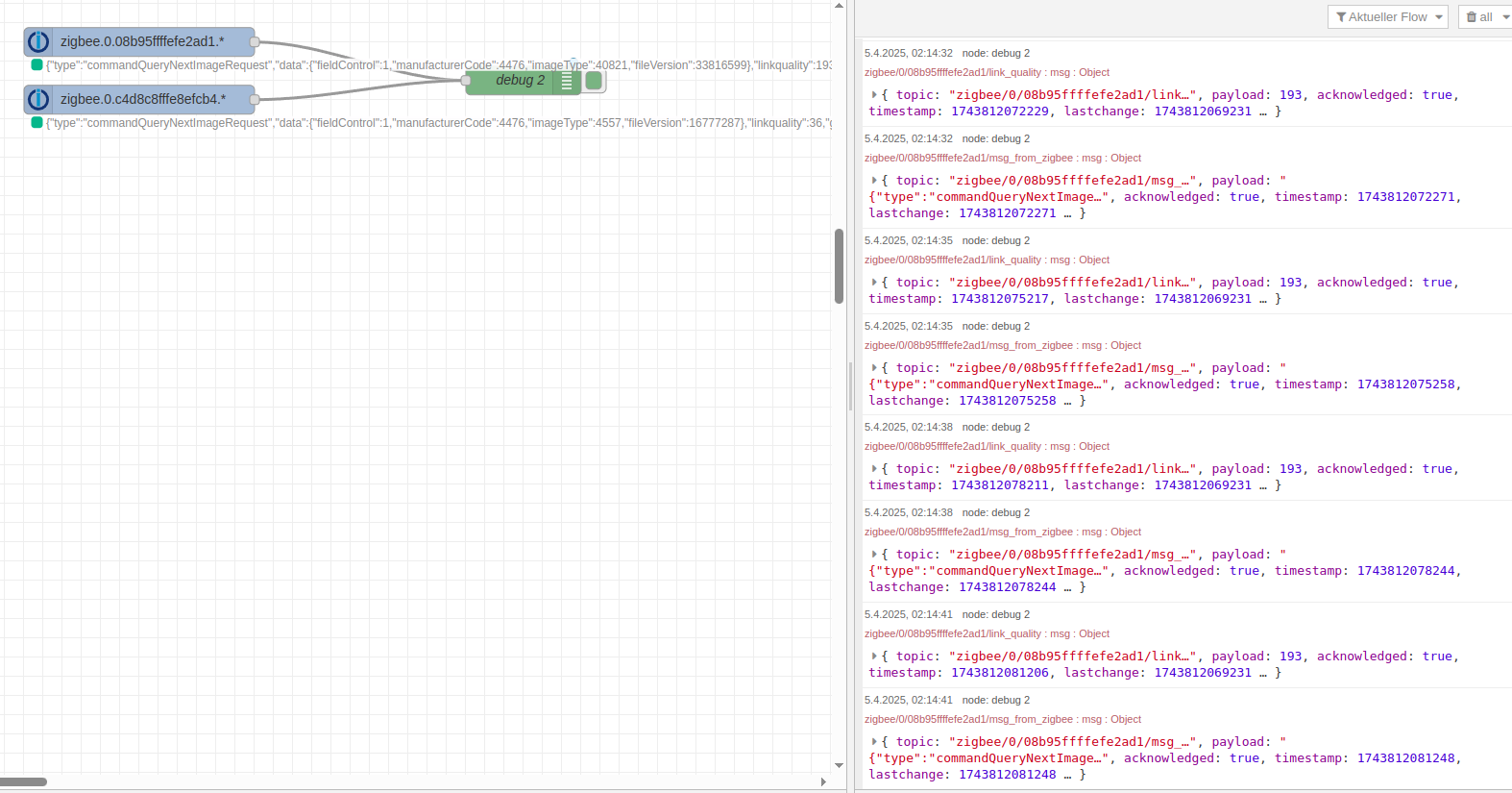Expand the 02:14:32 link_quality message object

pos(874,95)
